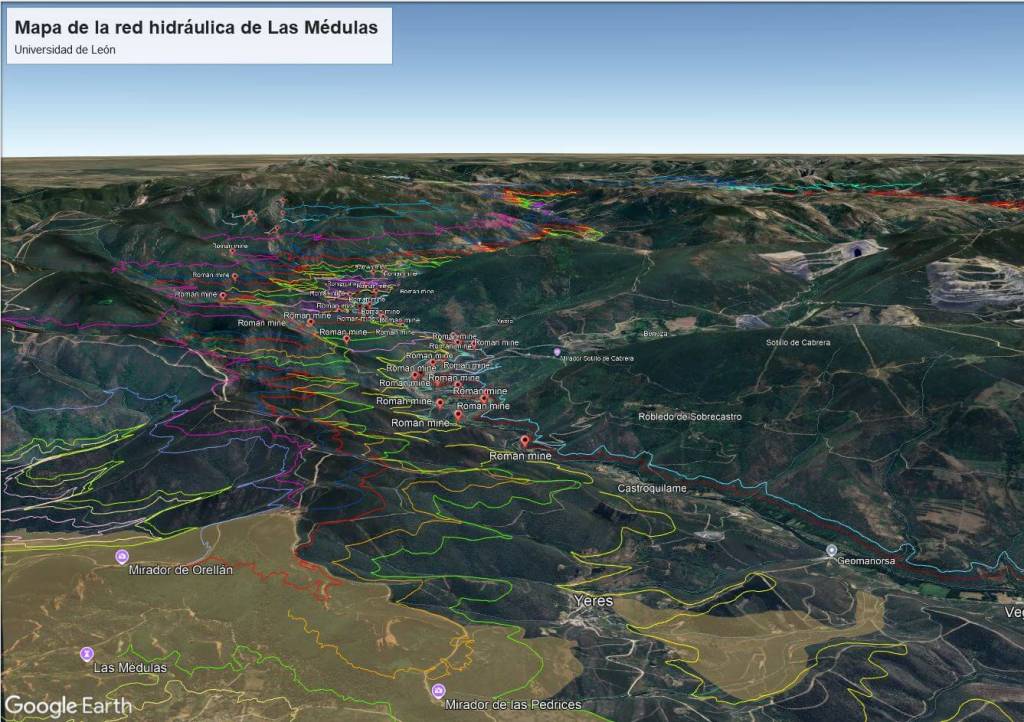
Task: Select the 'Las Médulas' text label on the map
Action: (129, 667)
